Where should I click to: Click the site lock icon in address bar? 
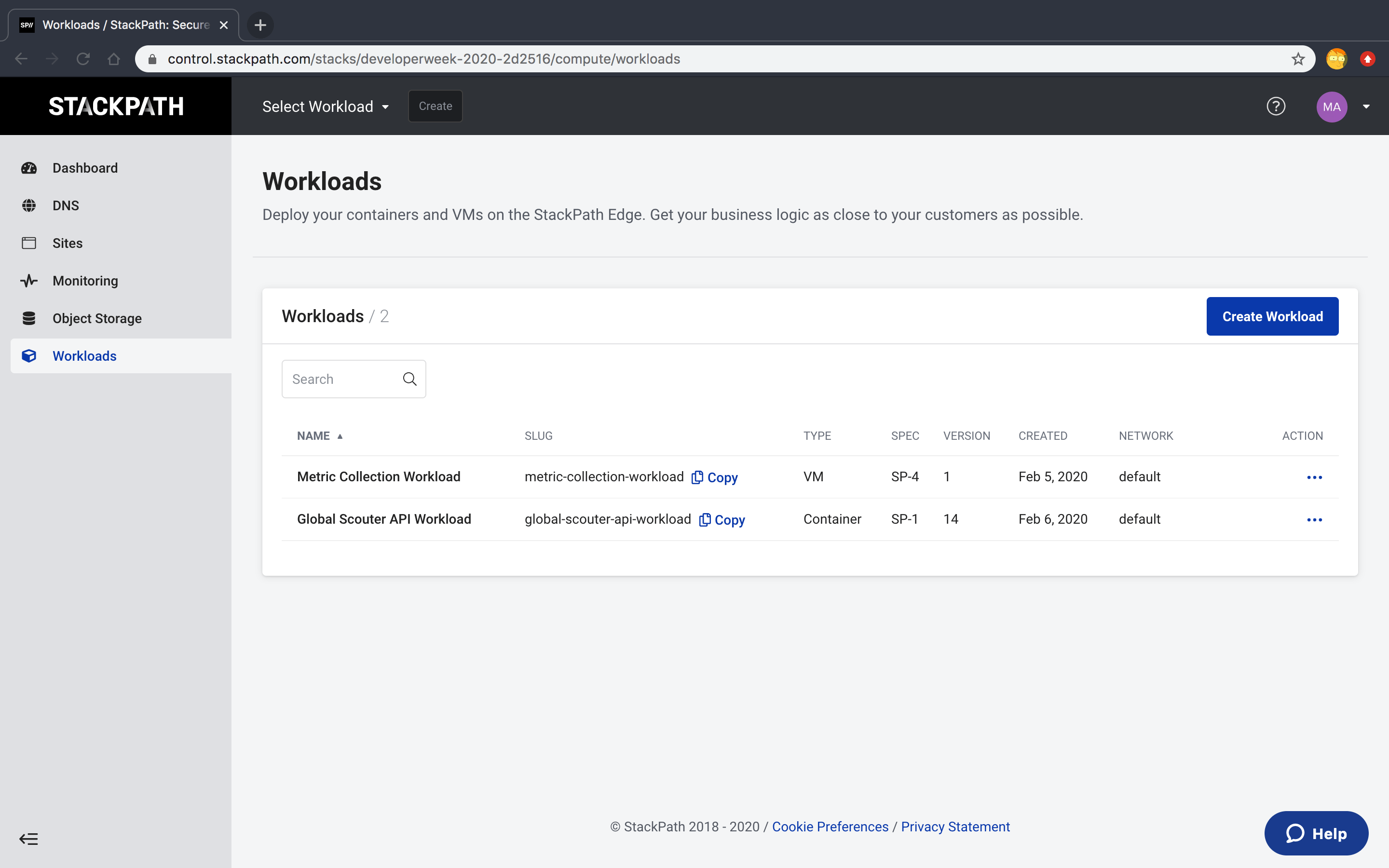[152, 59]
